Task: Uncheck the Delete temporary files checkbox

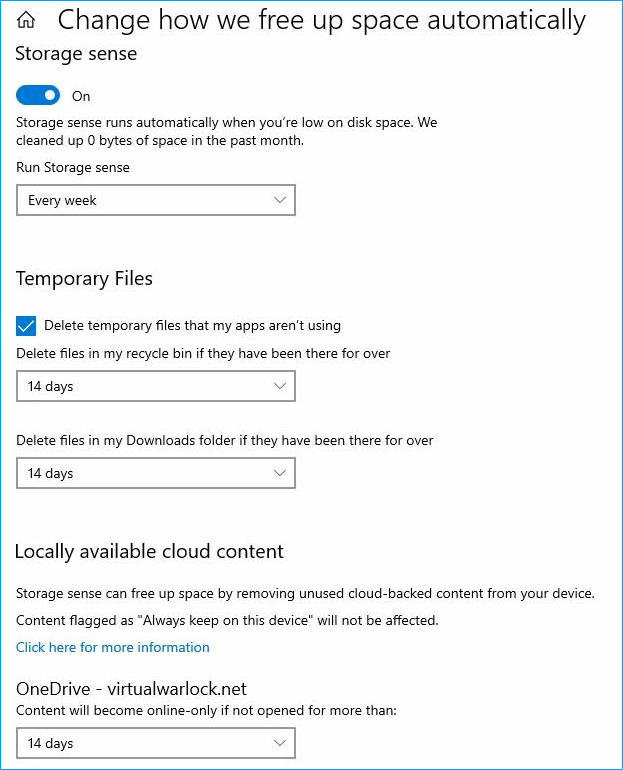Action: (x=27, y=326)
